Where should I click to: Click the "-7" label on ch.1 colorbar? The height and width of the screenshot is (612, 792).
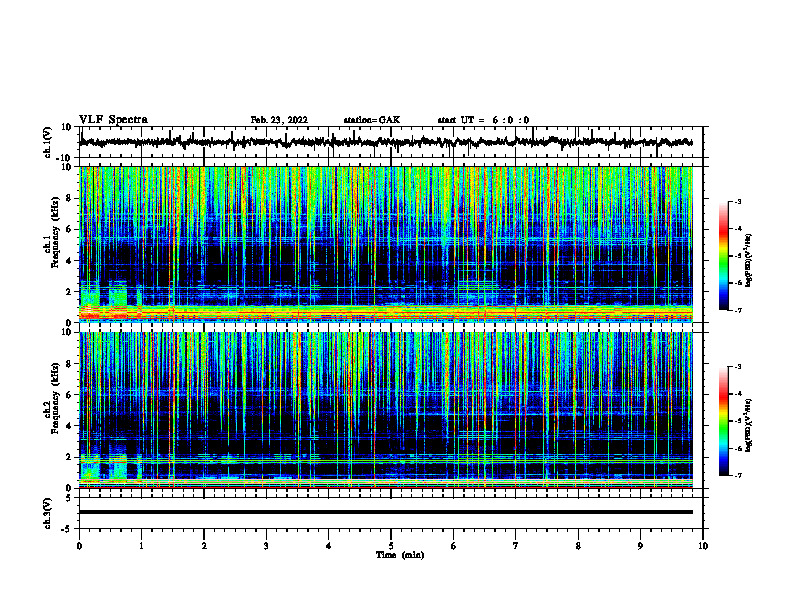click(x=738, y=310)
